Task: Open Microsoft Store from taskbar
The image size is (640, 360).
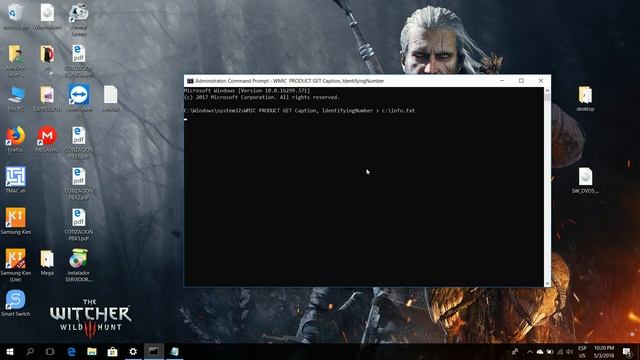Action: coord(112,351)
